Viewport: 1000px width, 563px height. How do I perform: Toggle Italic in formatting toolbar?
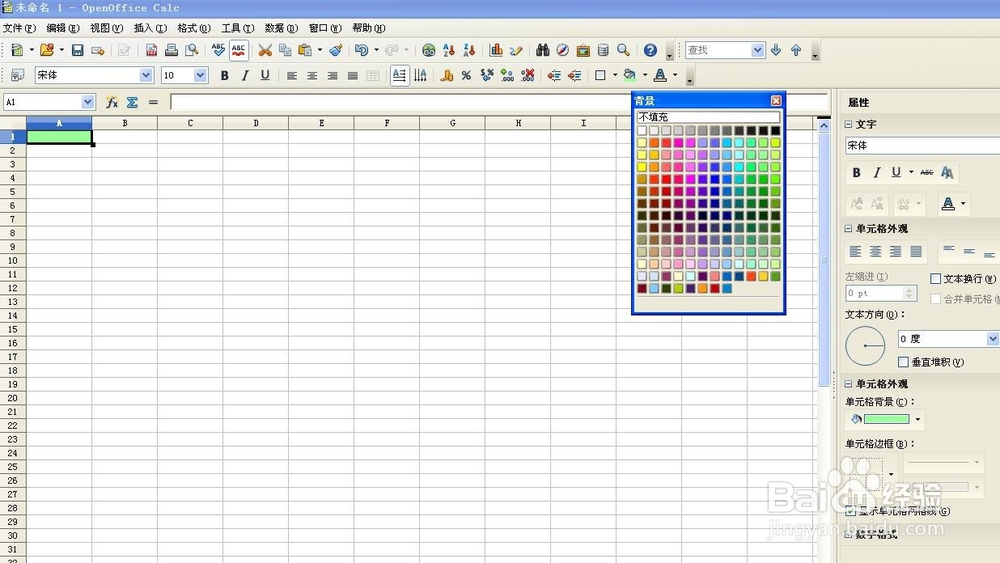245,75
